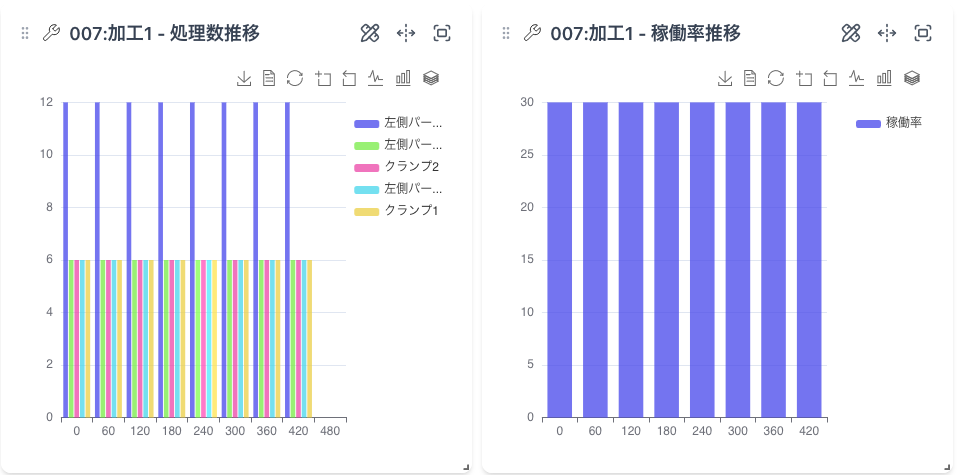Screen dimensions: 958x475
Task: Open the 処理数推移 panel edit settings
Action: (370, 34)
